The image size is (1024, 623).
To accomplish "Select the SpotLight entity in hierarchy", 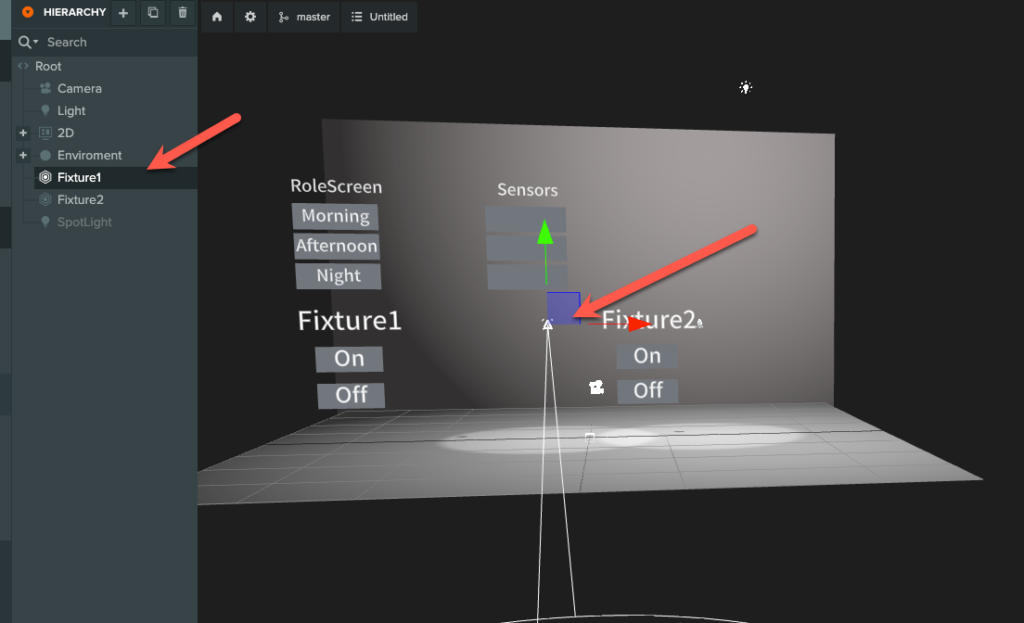I will (x=84, y=222).
